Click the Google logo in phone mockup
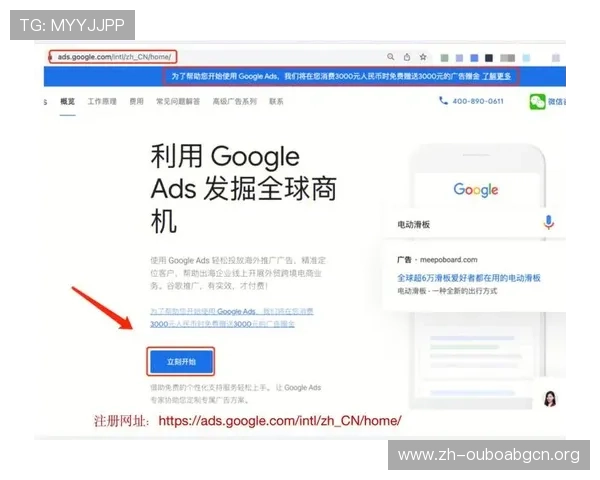This screenshot has width=600, height=480. click(476, 189)
